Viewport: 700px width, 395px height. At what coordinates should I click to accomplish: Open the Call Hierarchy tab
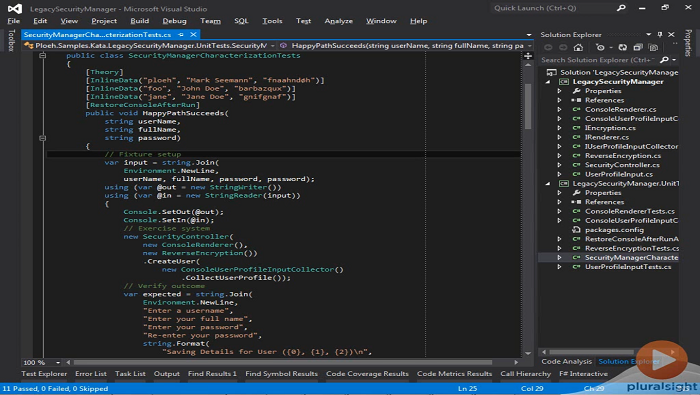(525, 374)
